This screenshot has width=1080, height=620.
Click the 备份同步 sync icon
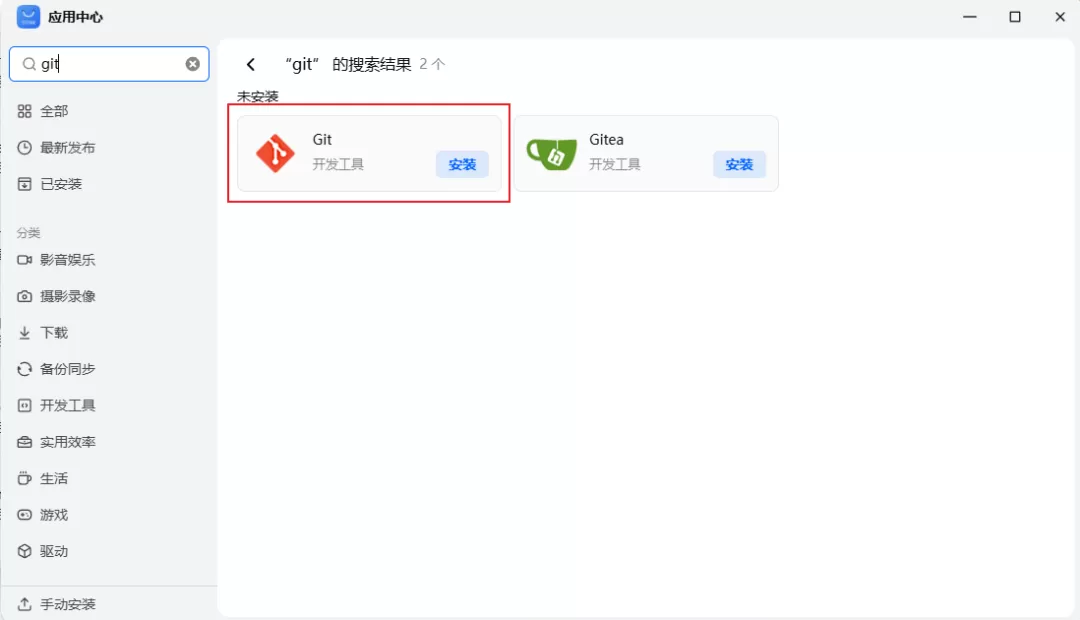[25, 369]
